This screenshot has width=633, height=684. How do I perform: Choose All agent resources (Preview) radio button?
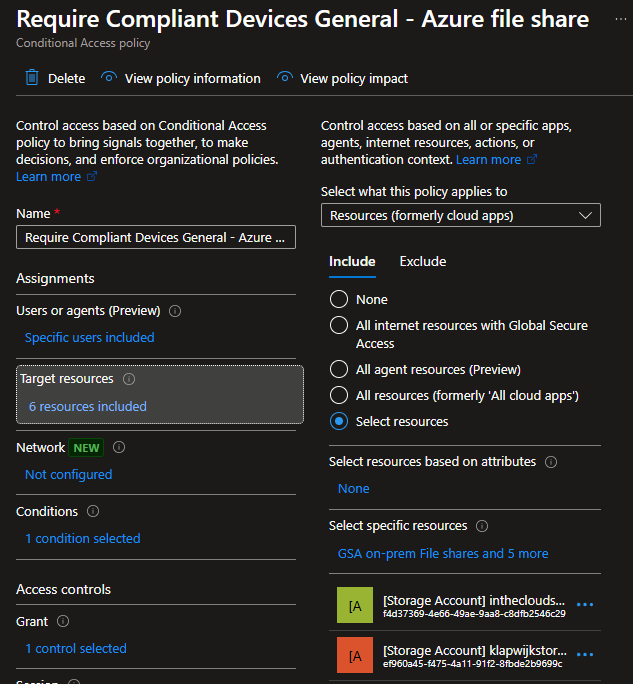(x=339, y=369)
